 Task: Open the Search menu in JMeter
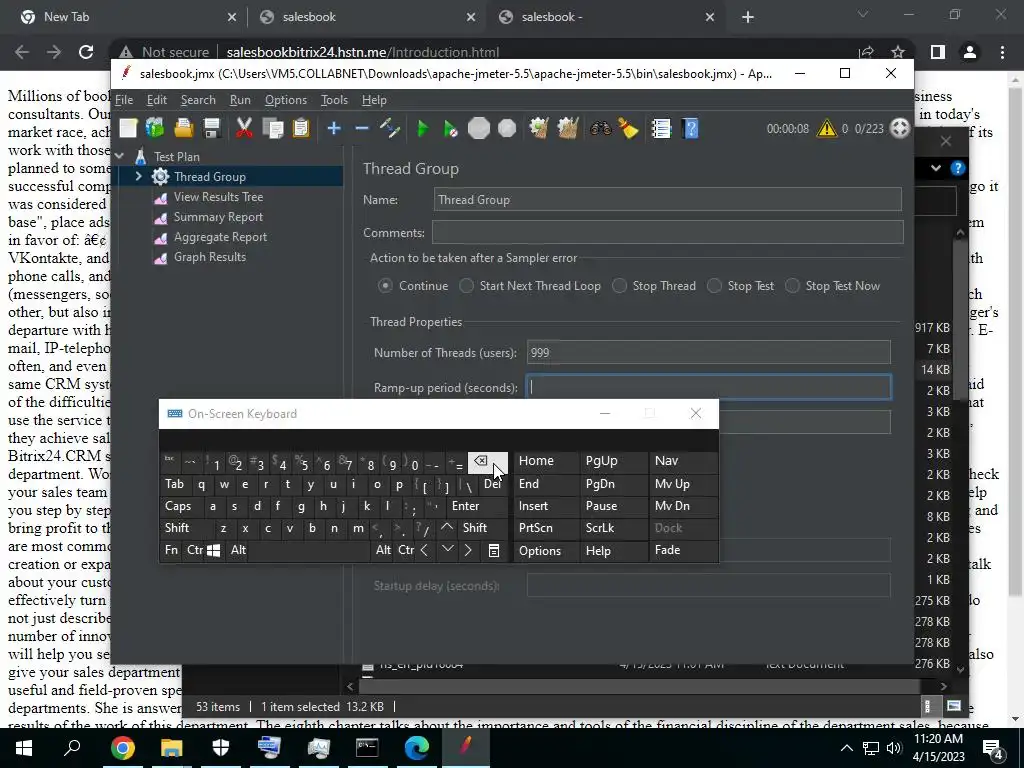click(198, 100)
